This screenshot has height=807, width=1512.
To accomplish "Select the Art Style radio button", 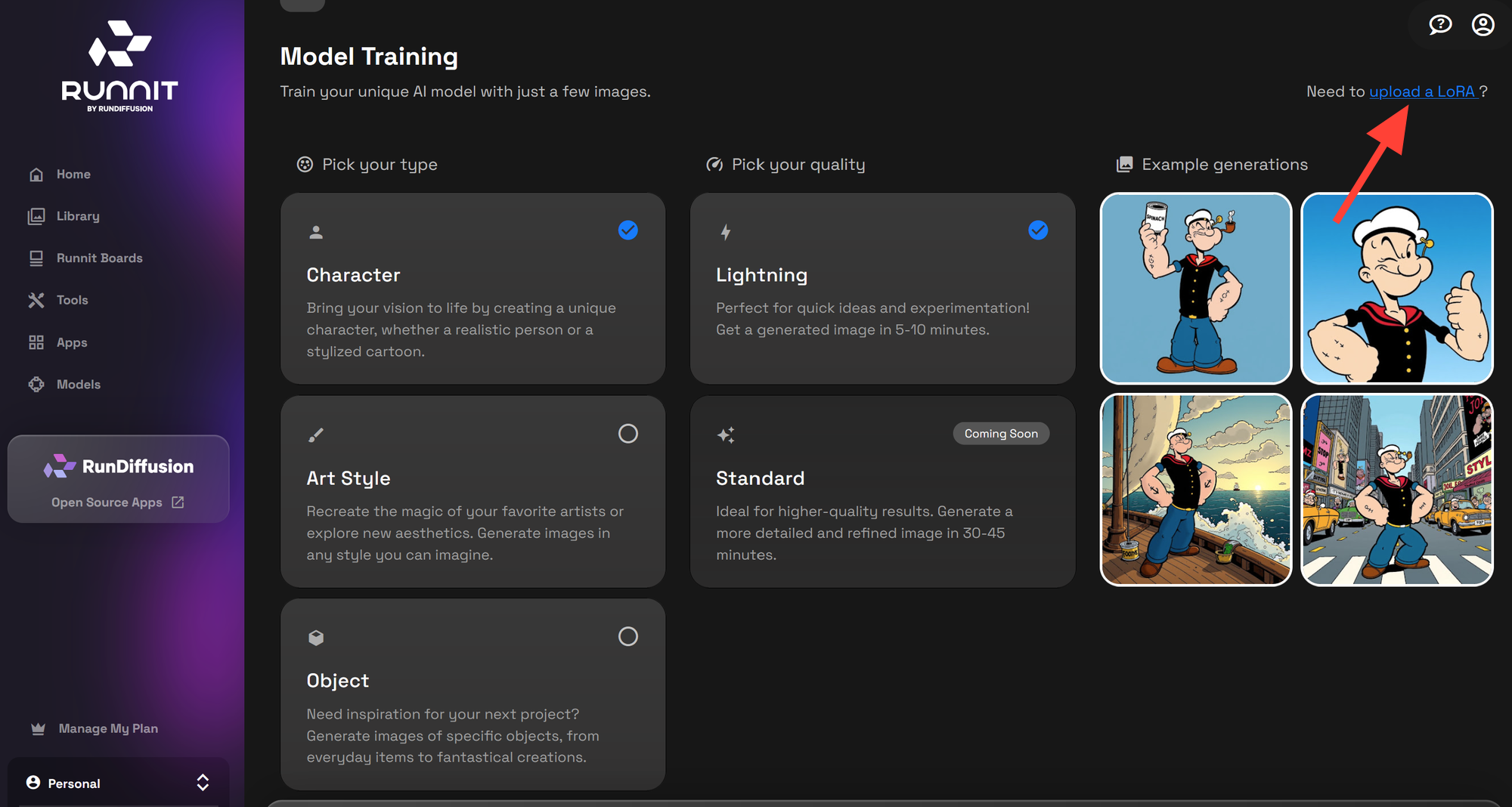I will pyautogui.click(x=628, y=434).
